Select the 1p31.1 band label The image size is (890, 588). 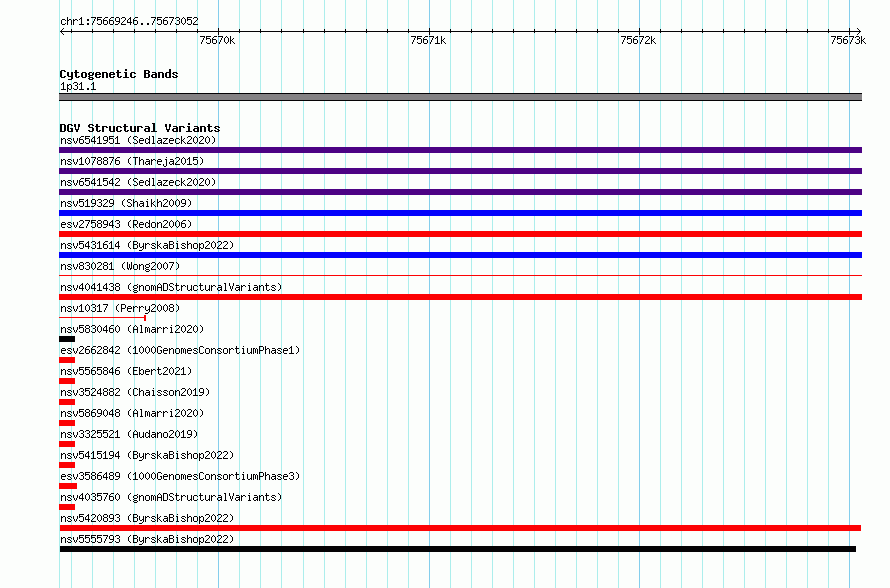click(78, 86)
